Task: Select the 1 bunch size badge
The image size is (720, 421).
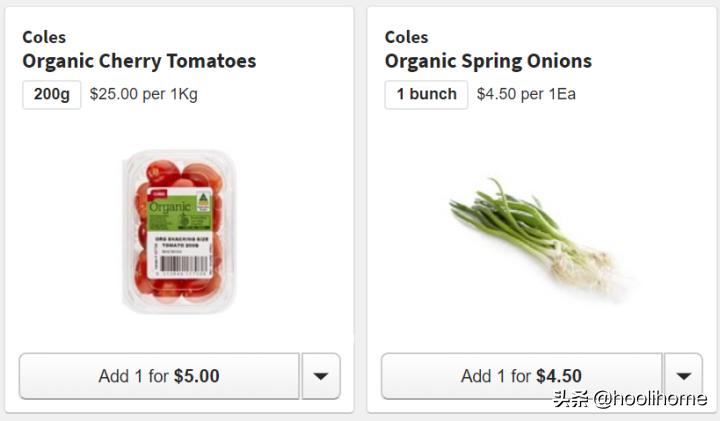Action: coord(426,94)
